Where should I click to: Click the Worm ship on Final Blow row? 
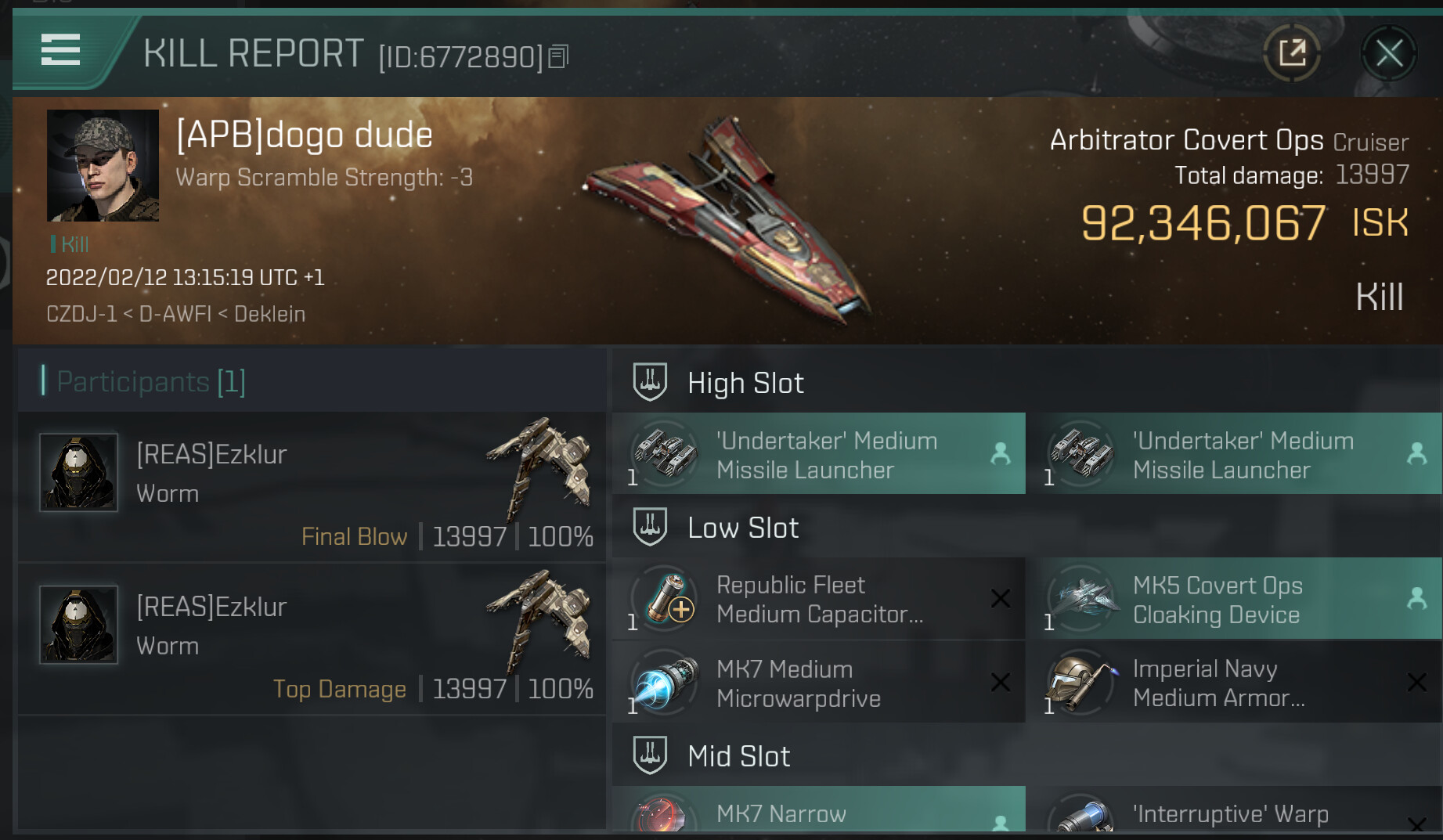pos(540,466)
